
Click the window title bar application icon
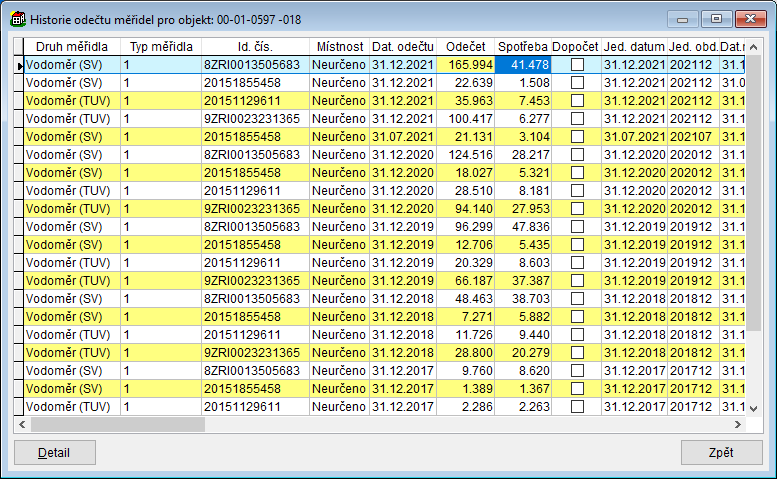(17, 17)
